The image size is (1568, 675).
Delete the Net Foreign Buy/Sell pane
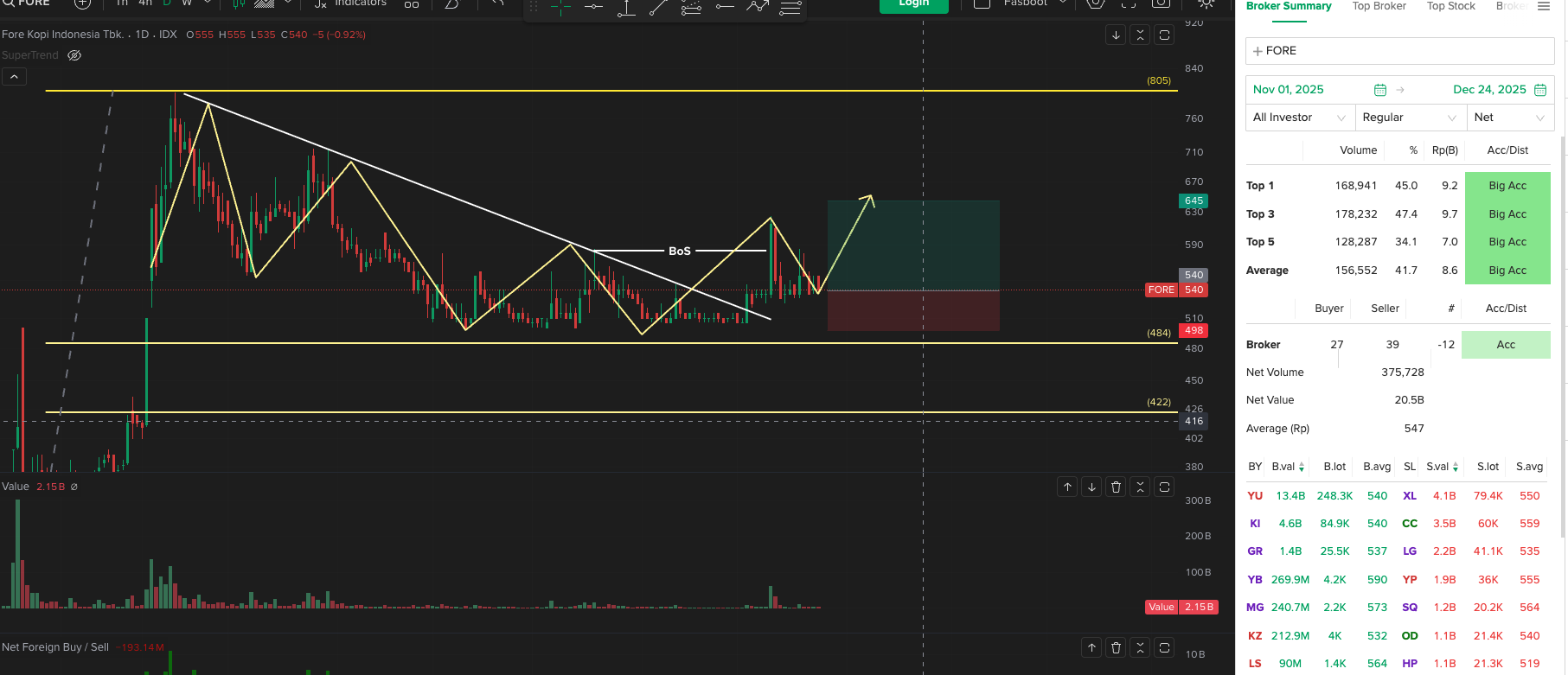coord(1116,647)
